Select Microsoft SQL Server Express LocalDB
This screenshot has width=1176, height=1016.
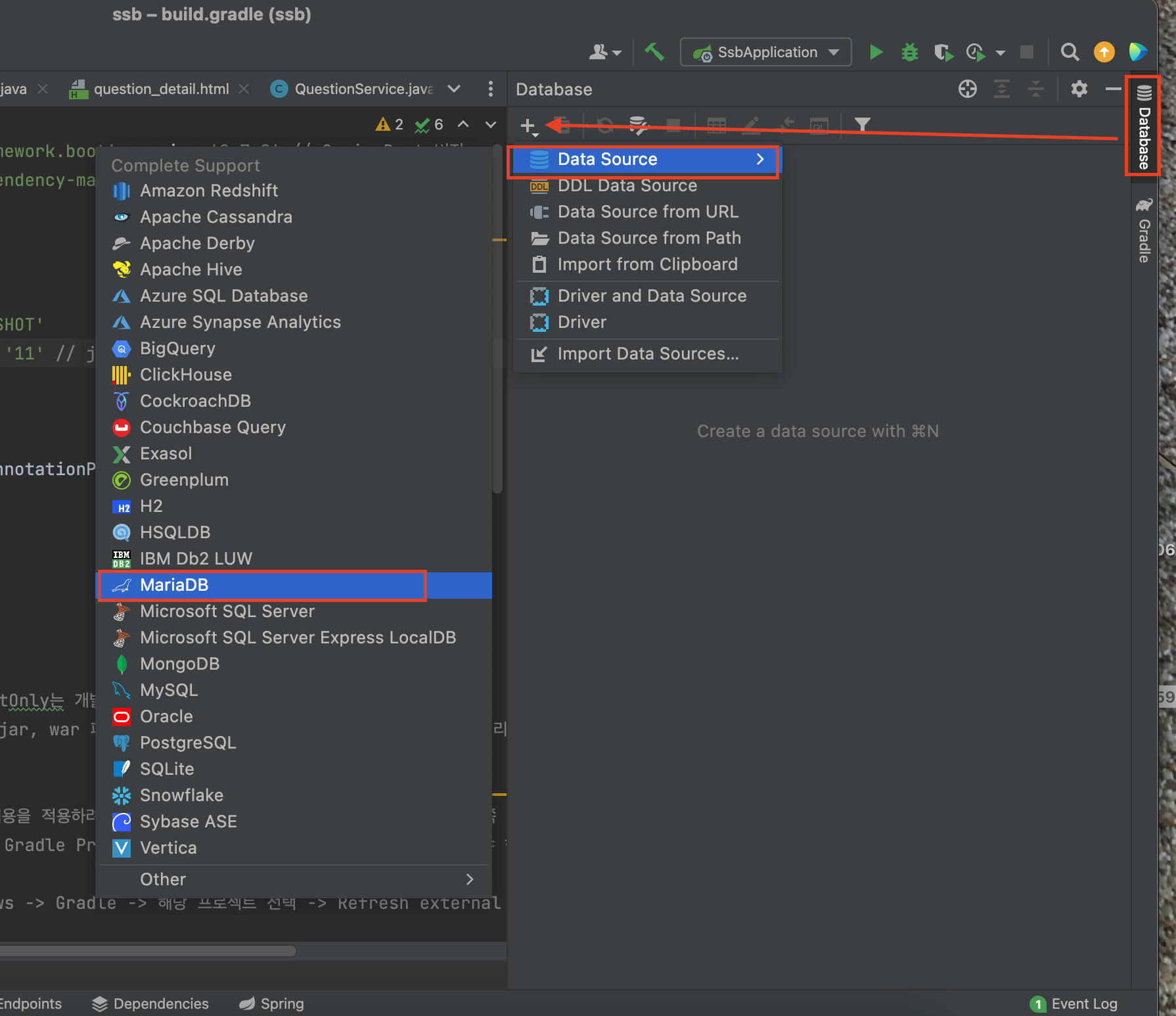point(294,637)
